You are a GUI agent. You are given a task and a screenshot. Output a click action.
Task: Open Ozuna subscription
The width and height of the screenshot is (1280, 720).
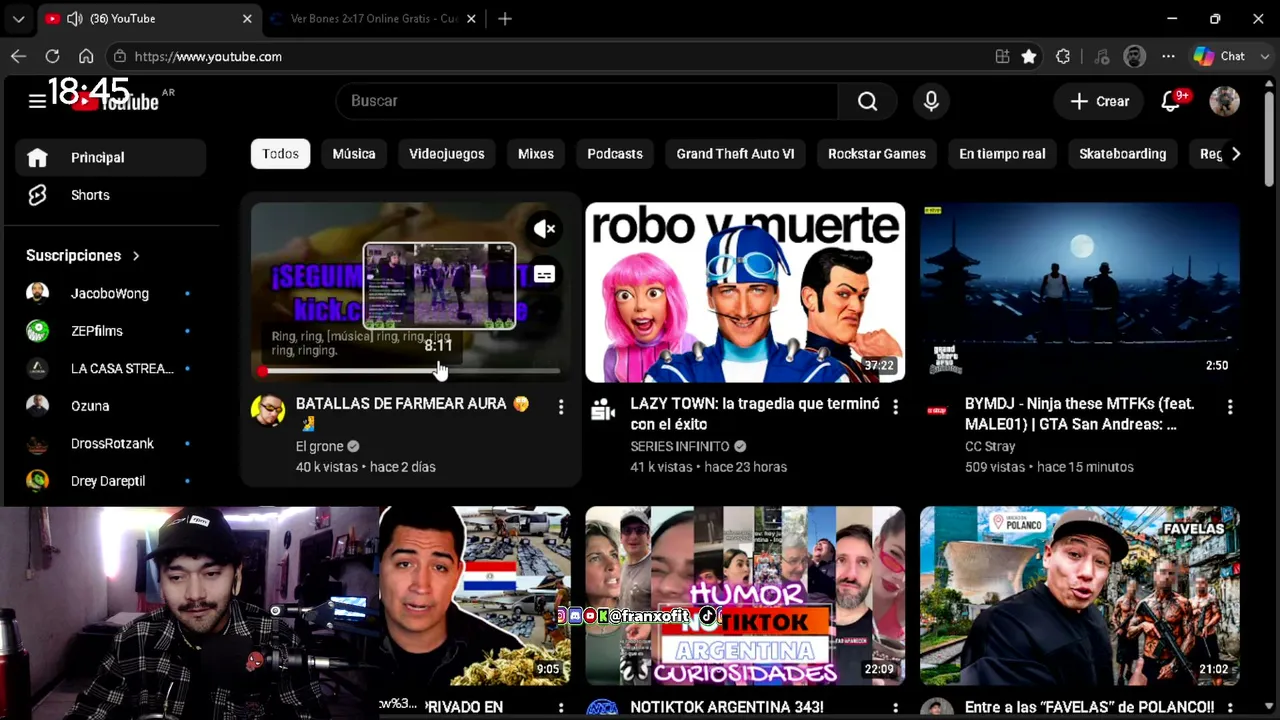point(110,406)
